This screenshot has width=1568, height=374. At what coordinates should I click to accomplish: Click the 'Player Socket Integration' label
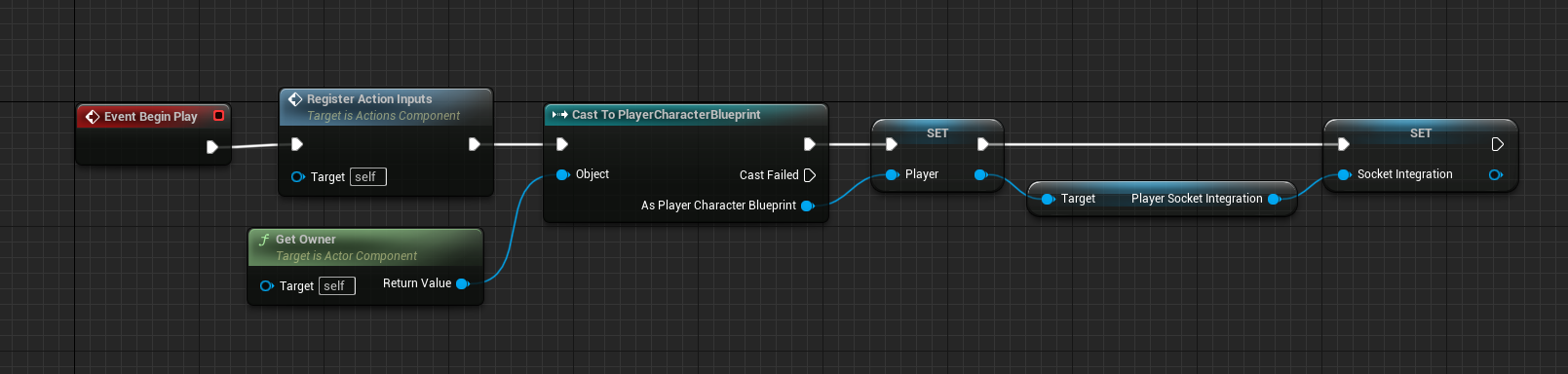[x=1197, y=199]
